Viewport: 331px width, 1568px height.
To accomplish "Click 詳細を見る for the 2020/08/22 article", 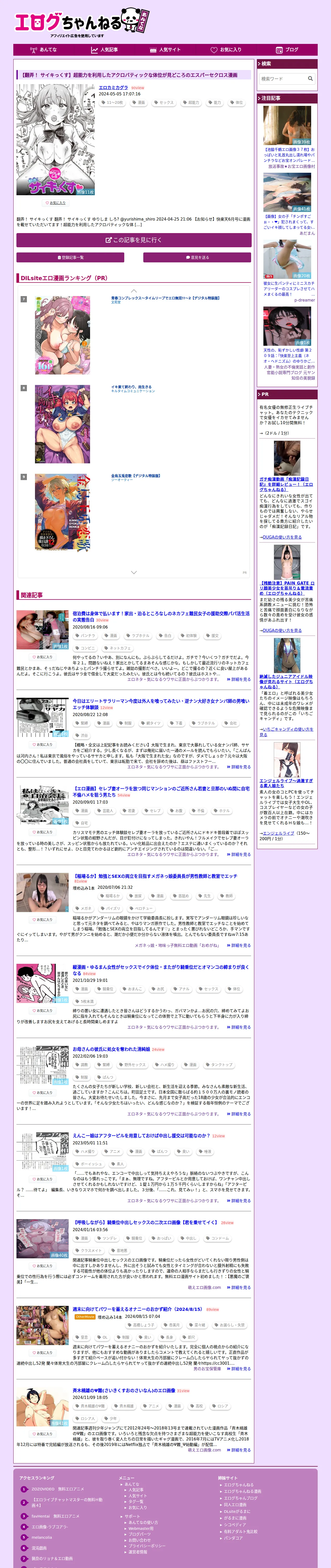I will point(239,767).
